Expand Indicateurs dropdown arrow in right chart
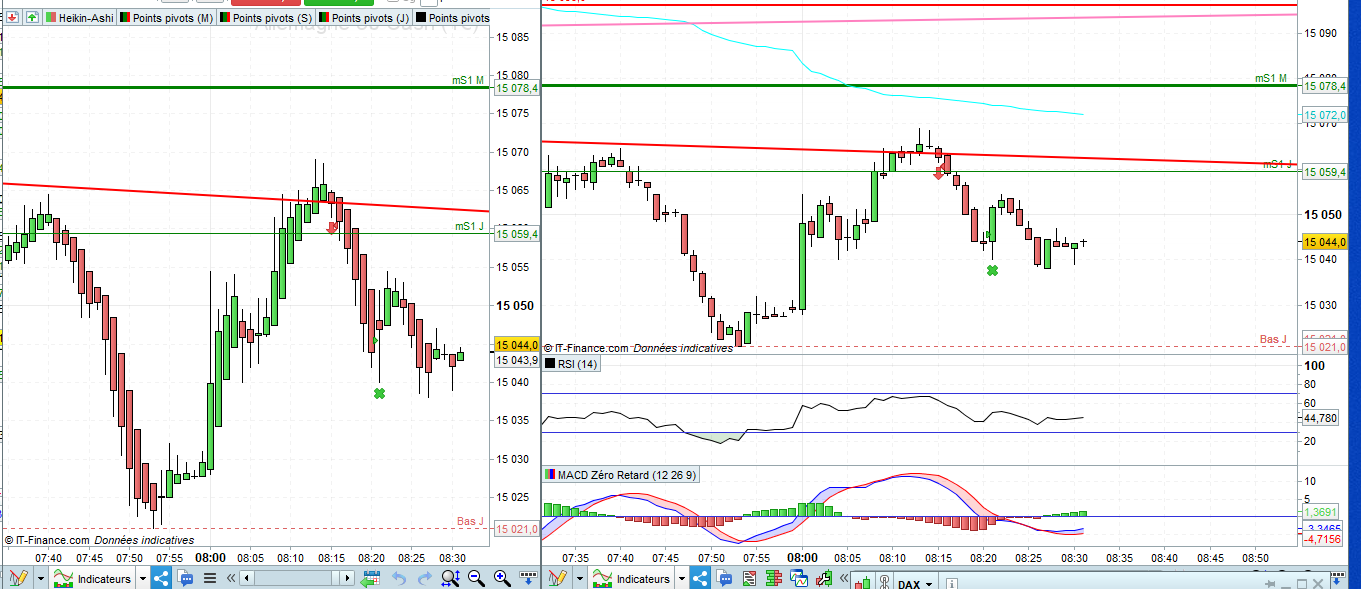The height and width of the screenshot is (589, 1361). (682, 578)
